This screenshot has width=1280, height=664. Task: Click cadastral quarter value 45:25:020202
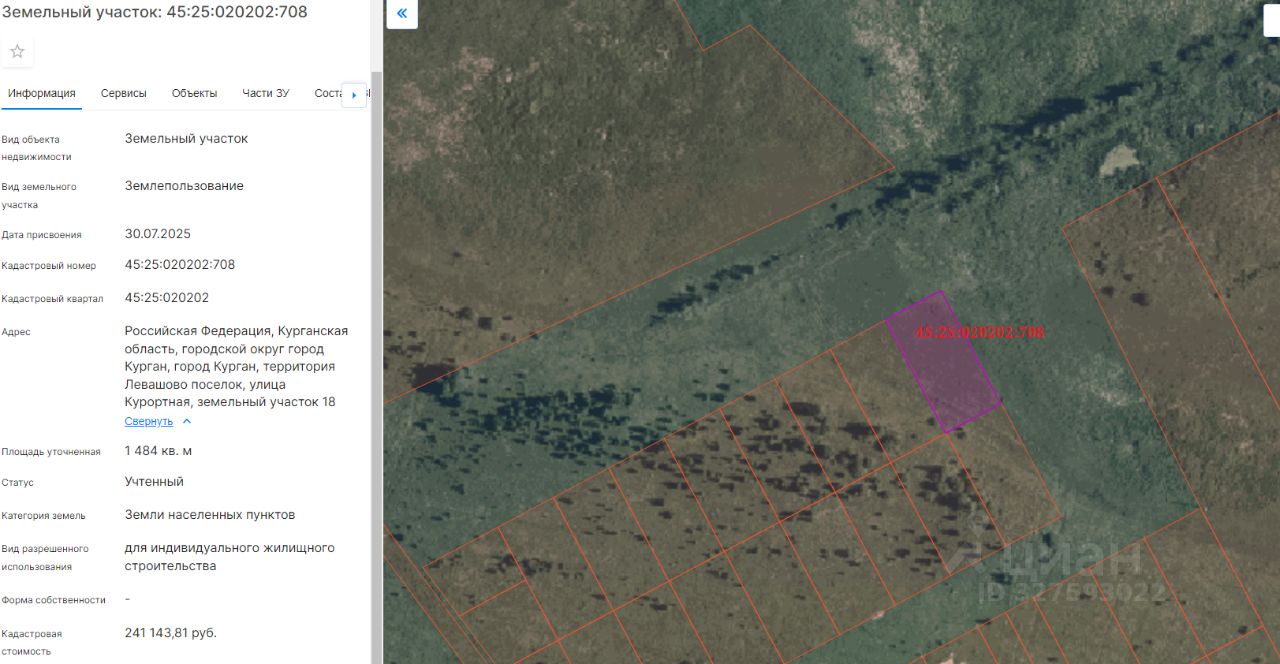167,298
